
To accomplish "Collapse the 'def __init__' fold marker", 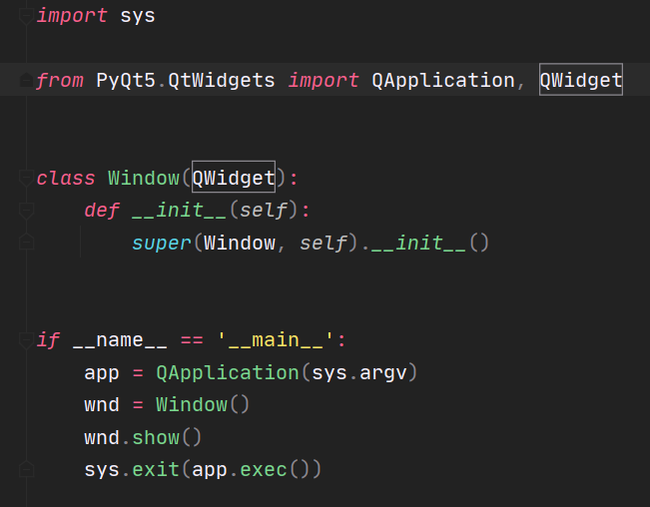I will (x=26, y=210).
